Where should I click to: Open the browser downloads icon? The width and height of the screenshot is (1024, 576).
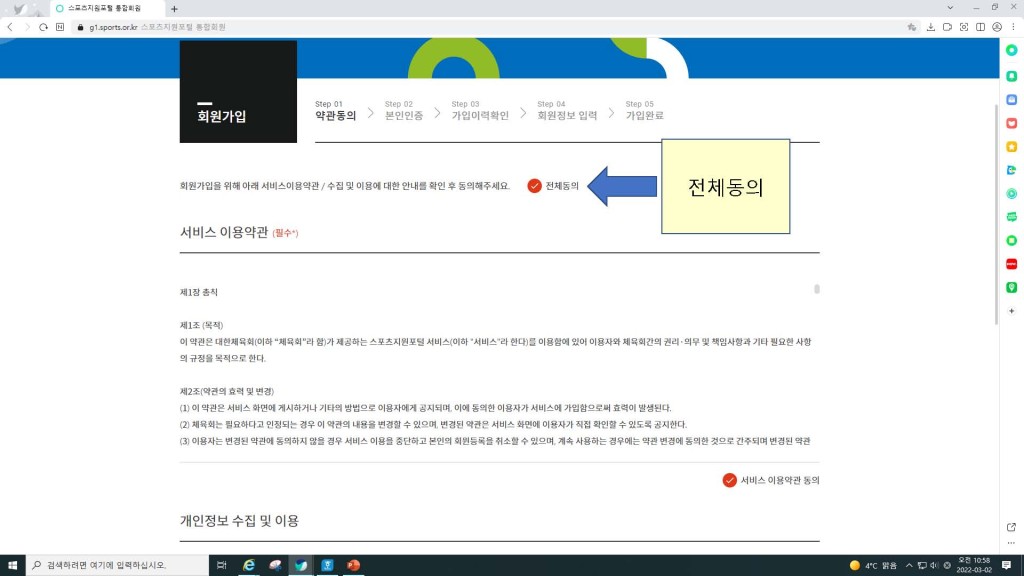[x=930, y=27]
